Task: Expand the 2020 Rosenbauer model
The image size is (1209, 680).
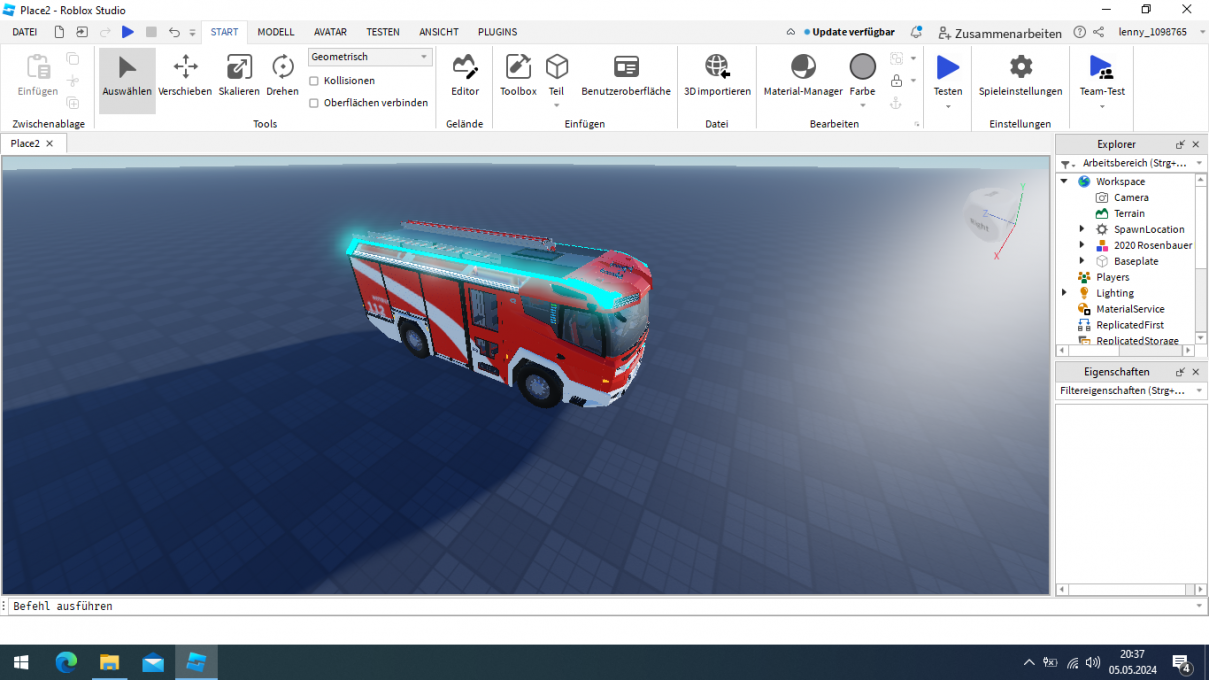Action: (x=1082, y=245)
